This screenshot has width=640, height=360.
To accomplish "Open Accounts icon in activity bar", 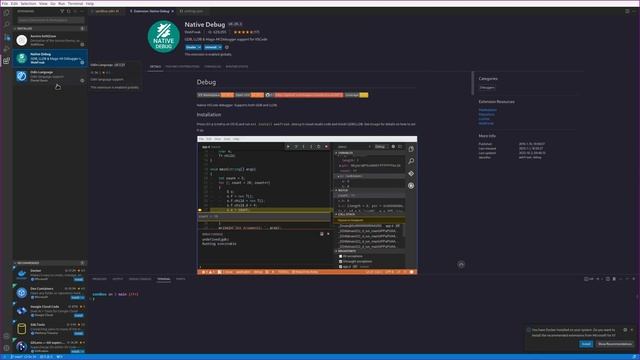I will pos(6,336).
